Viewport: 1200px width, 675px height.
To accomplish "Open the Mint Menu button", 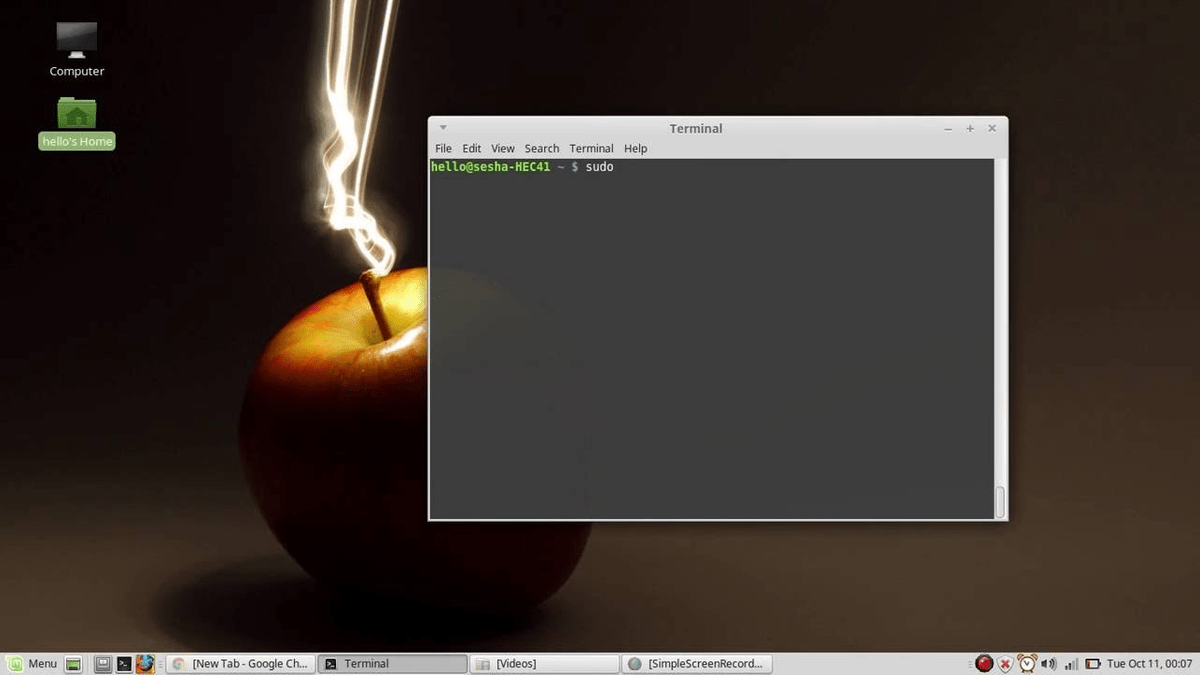I will [32, 664].
